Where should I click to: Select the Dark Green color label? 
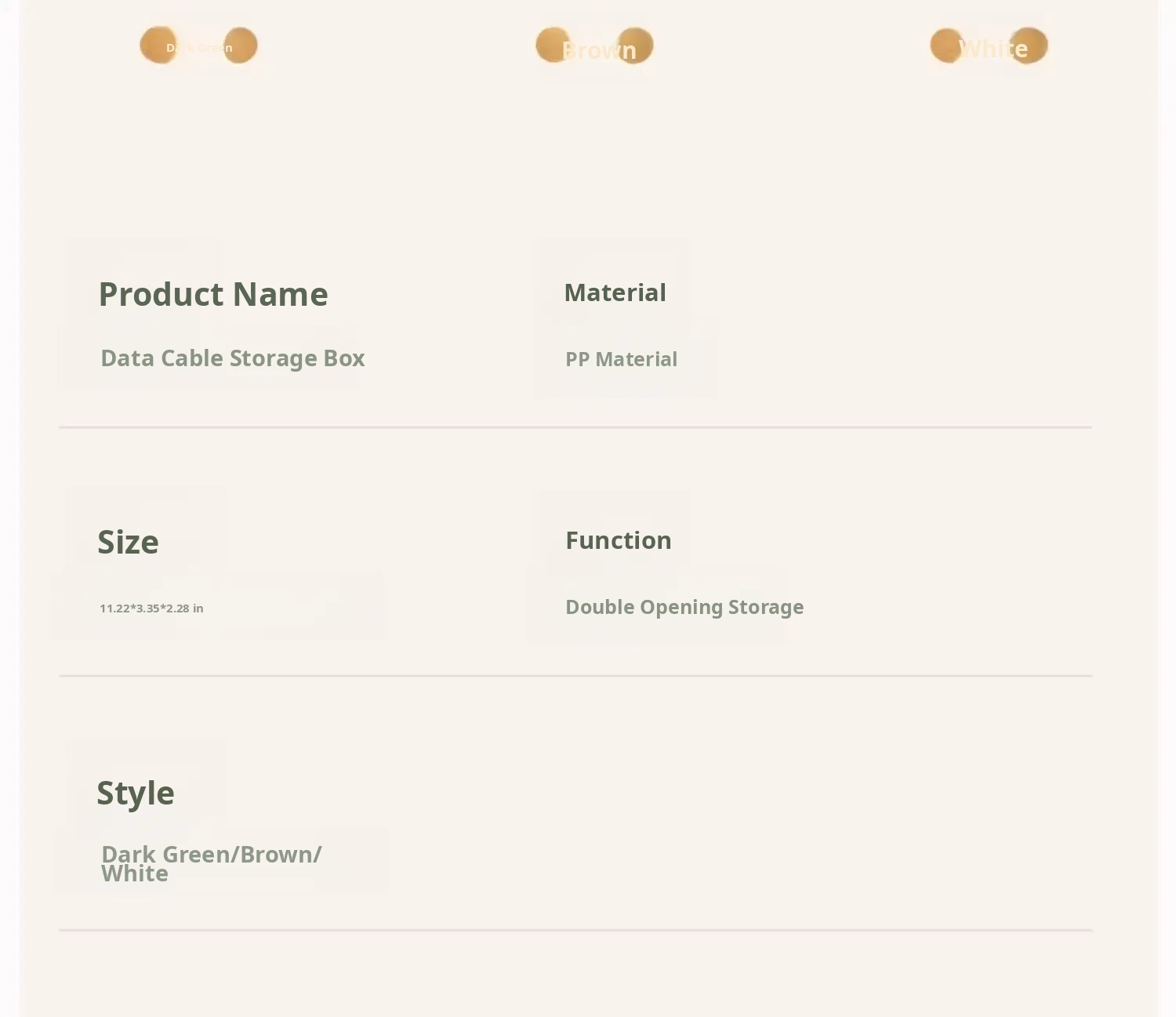click(x=199, y=48)
